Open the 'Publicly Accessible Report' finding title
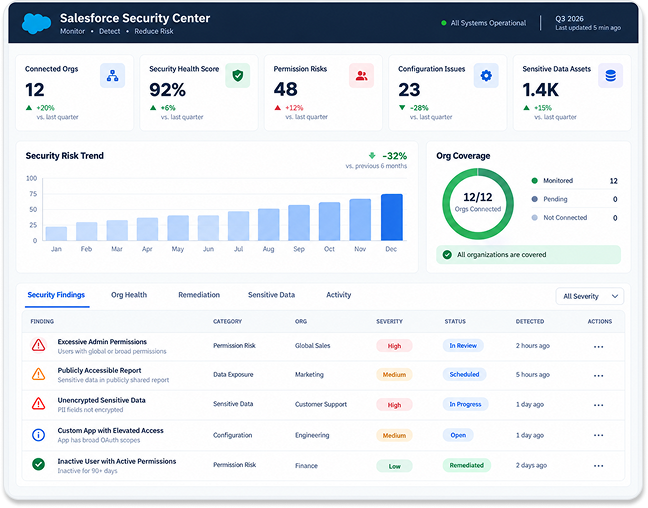The image size is (648, 508). tap(99, 371)
